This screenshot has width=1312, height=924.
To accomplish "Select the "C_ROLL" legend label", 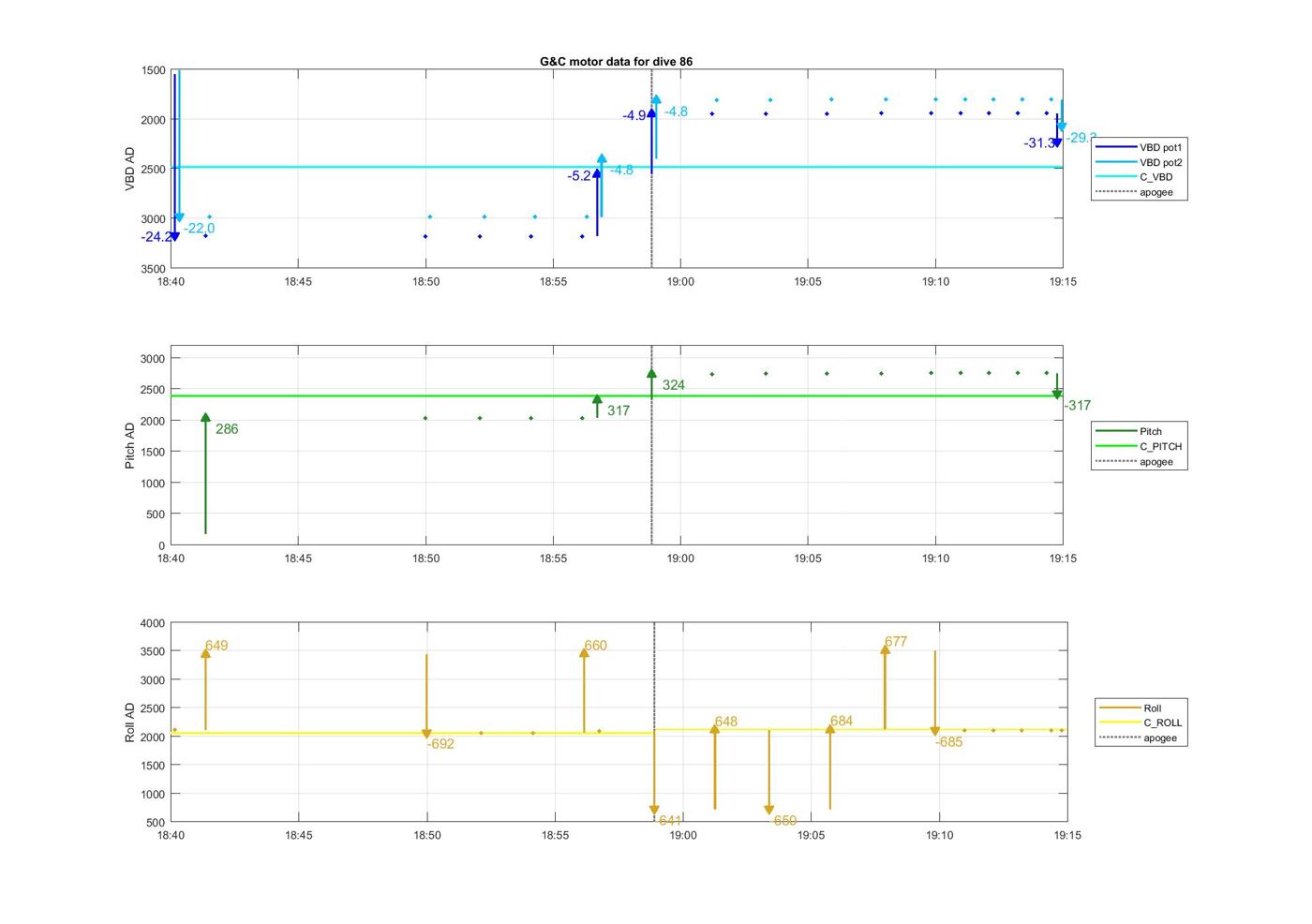I will pos(1162,723).
